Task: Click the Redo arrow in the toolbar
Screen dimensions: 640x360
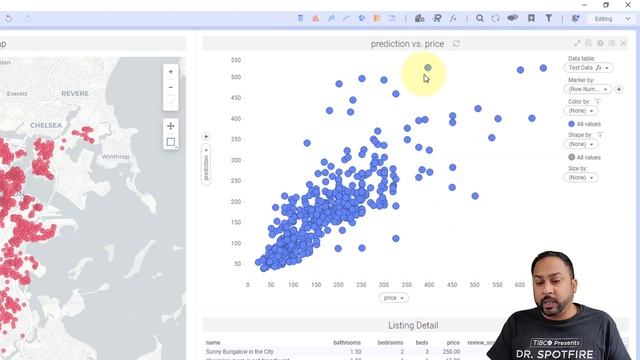Action: [x=28, y=19]
